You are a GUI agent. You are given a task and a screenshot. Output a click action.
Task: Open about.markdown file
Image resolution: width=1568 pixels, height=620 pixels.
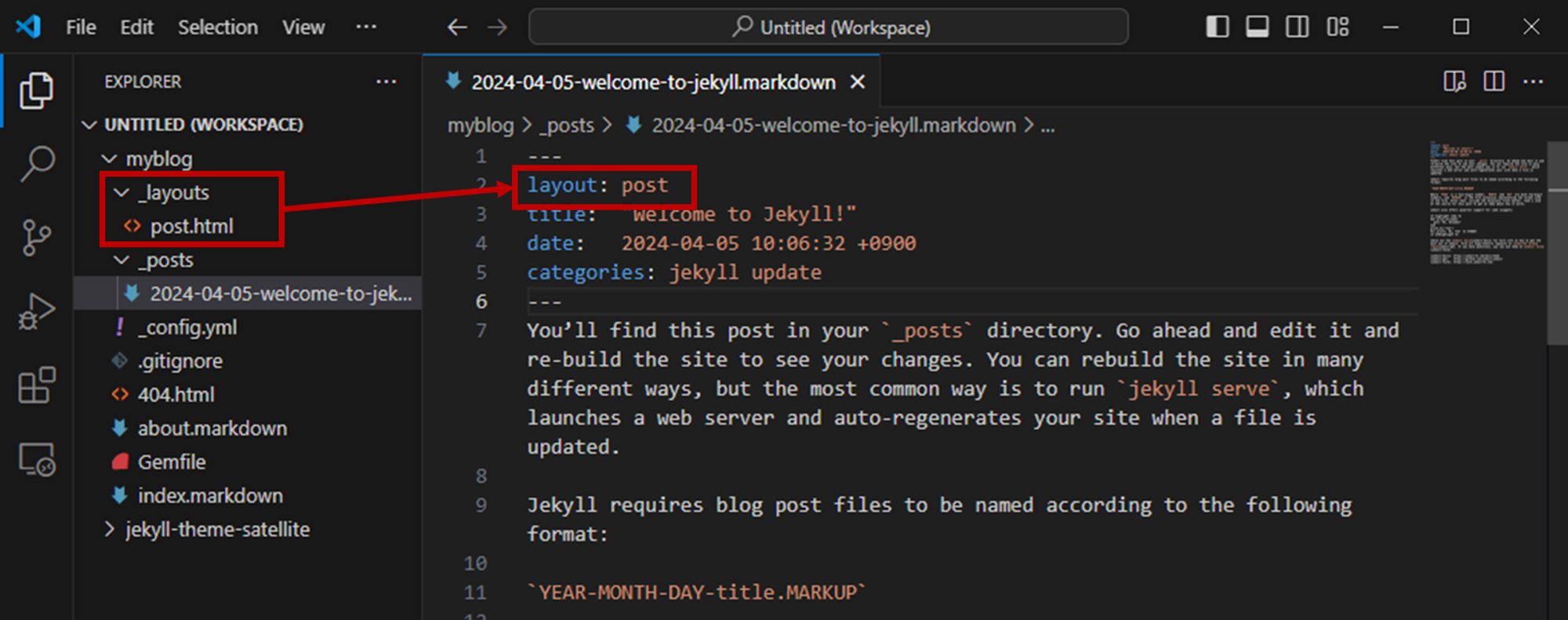pyautogui.click(x=212, y=429)
